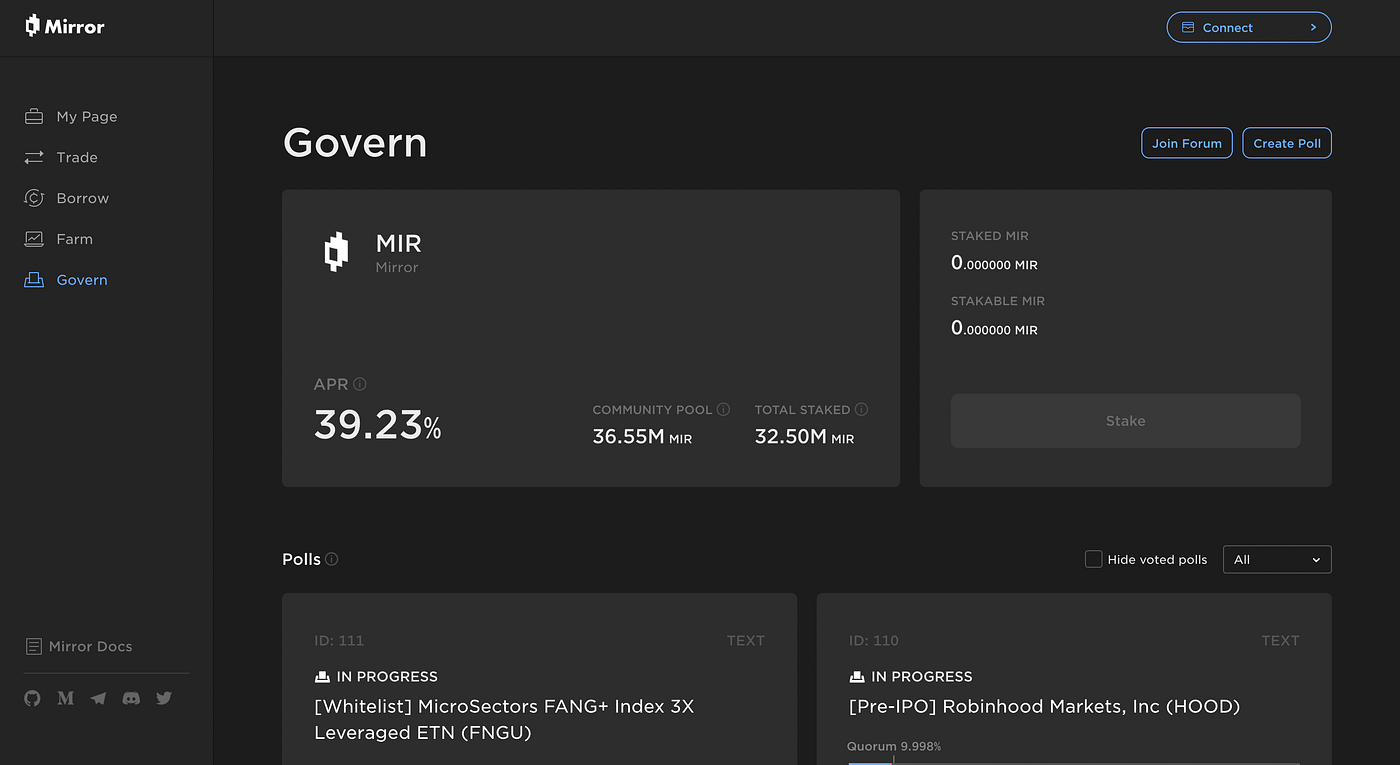The image size is (1400, 765).
Task: Click the chevron arrow on Connect button
Action: tap(1313, 27)
